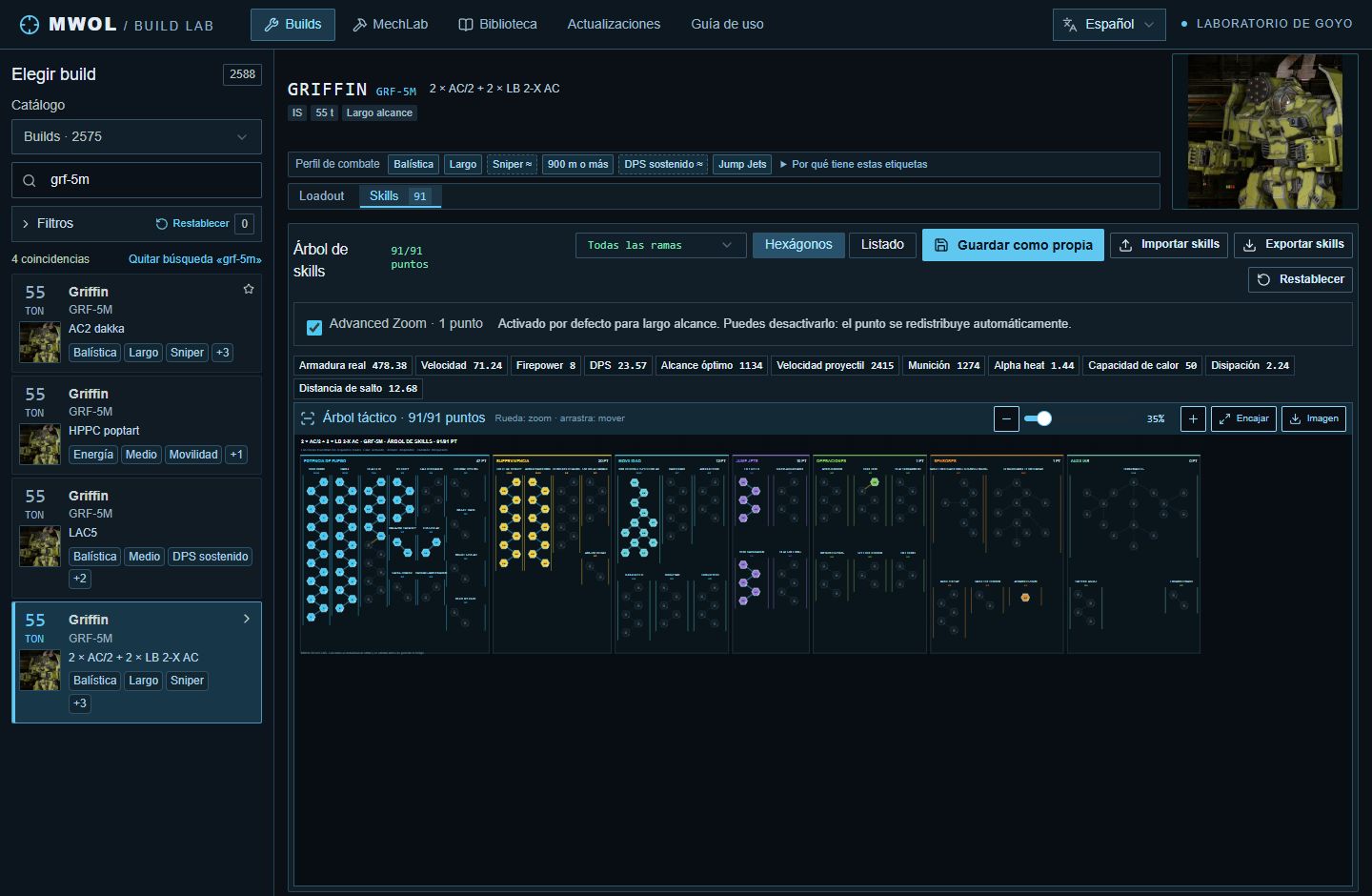Focus the build search field containing grf-5m
The image size is (1372, 896).
tap(136, 180)
